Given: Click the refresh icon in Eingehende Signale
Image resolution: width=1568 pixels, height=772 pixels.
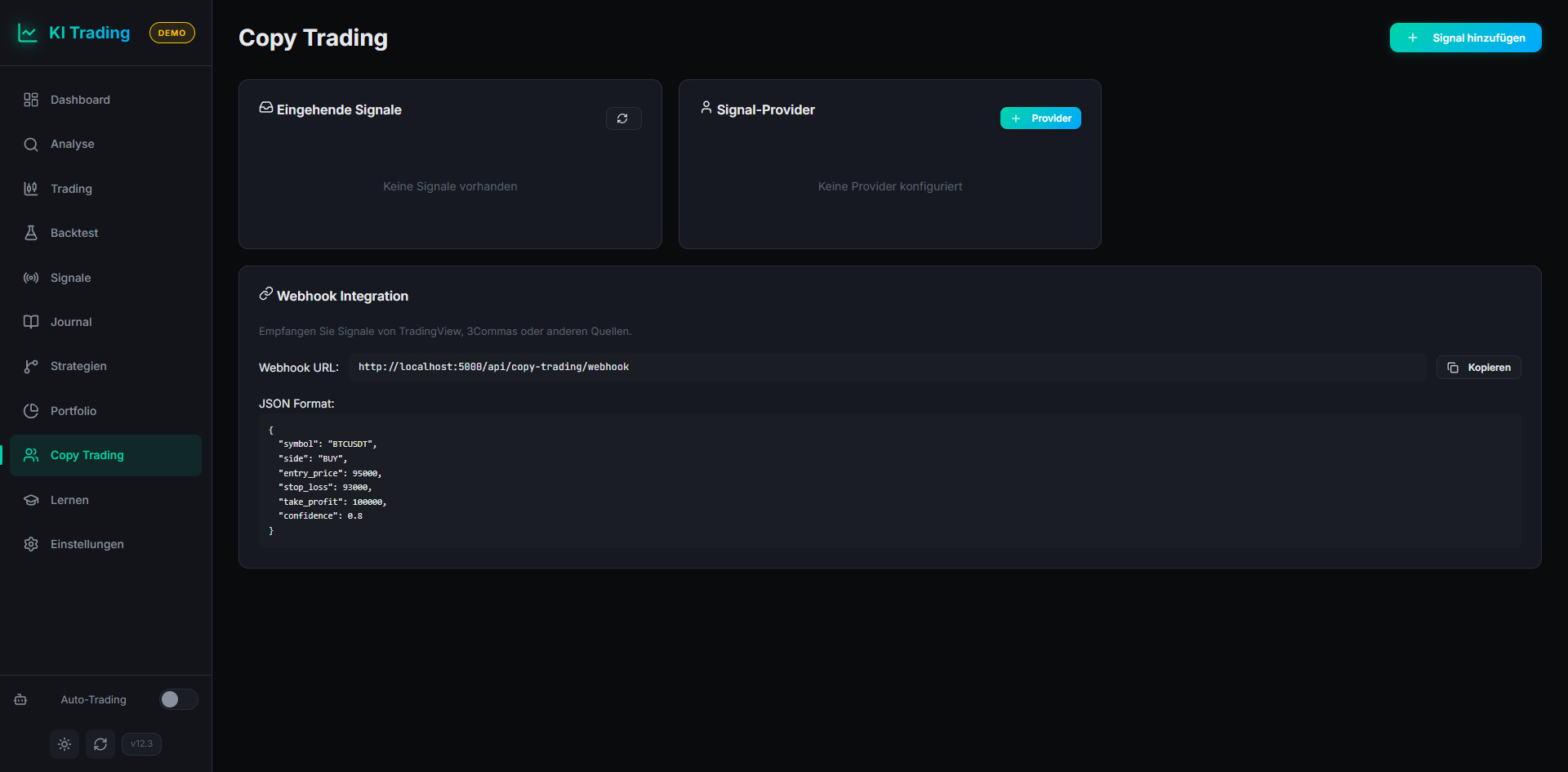Looking at the screenshot, I should pos(623,118).
